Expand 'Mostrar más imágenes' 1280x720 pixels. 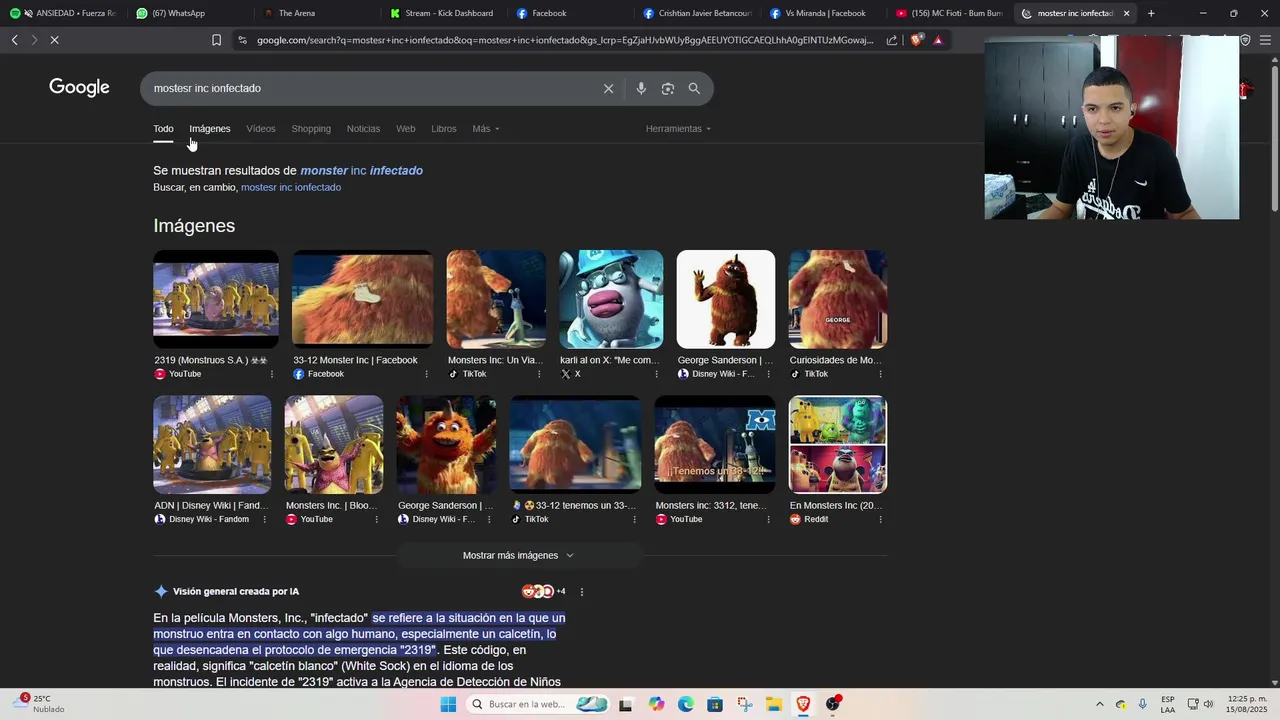coord(518,555)
